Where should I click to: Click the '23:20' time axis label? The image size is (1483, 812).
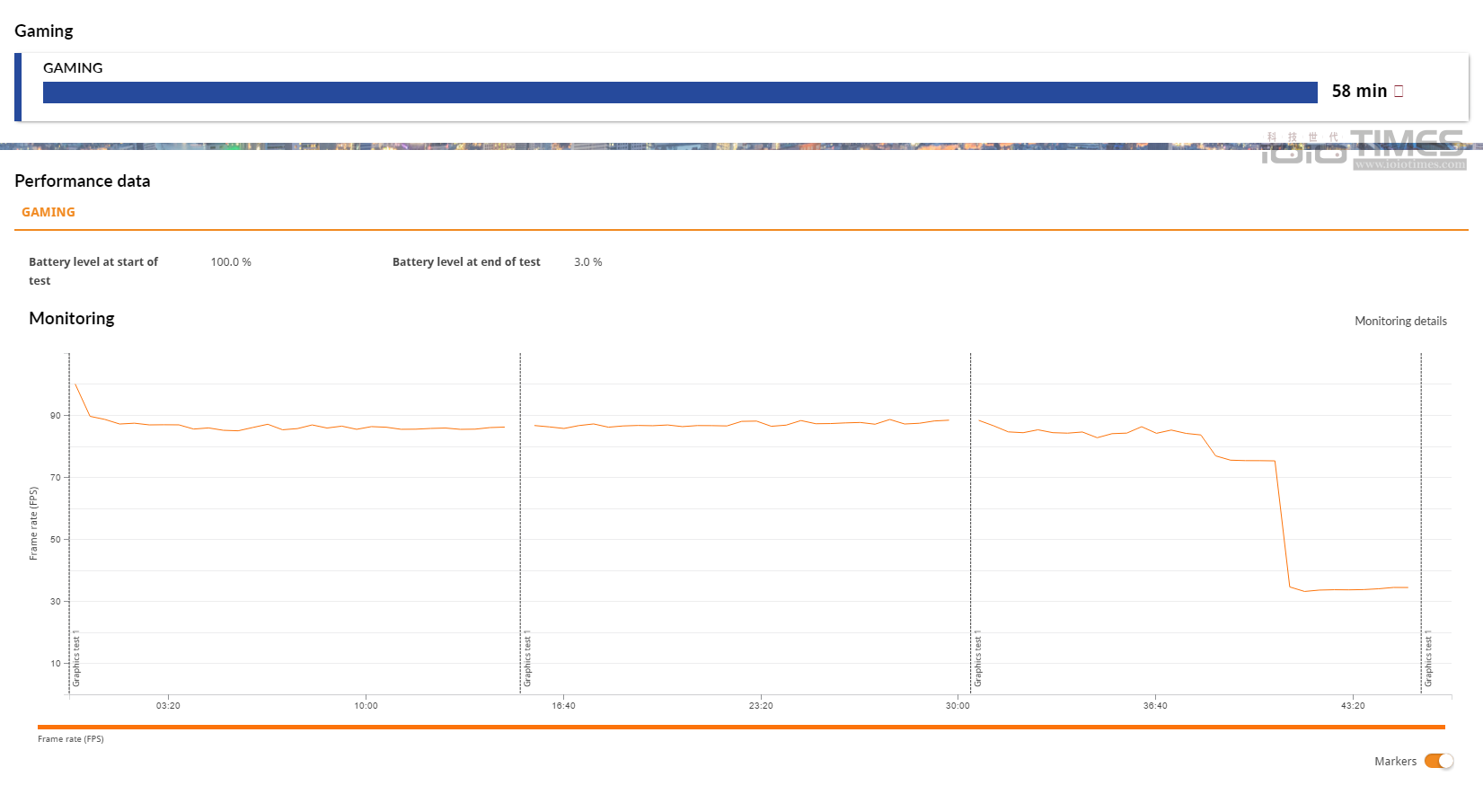pos(761,706)
